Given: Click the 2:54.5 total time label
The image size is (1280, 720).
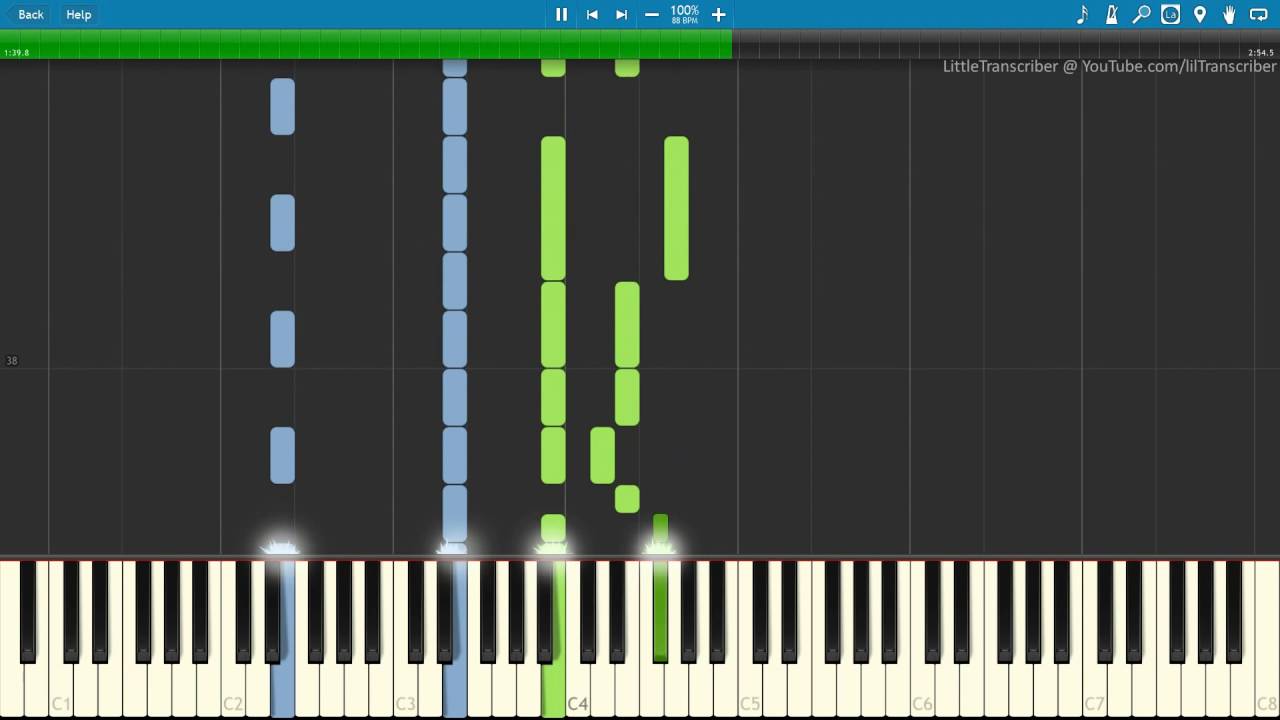Looking at the screenshot, I should [1260, 53].
